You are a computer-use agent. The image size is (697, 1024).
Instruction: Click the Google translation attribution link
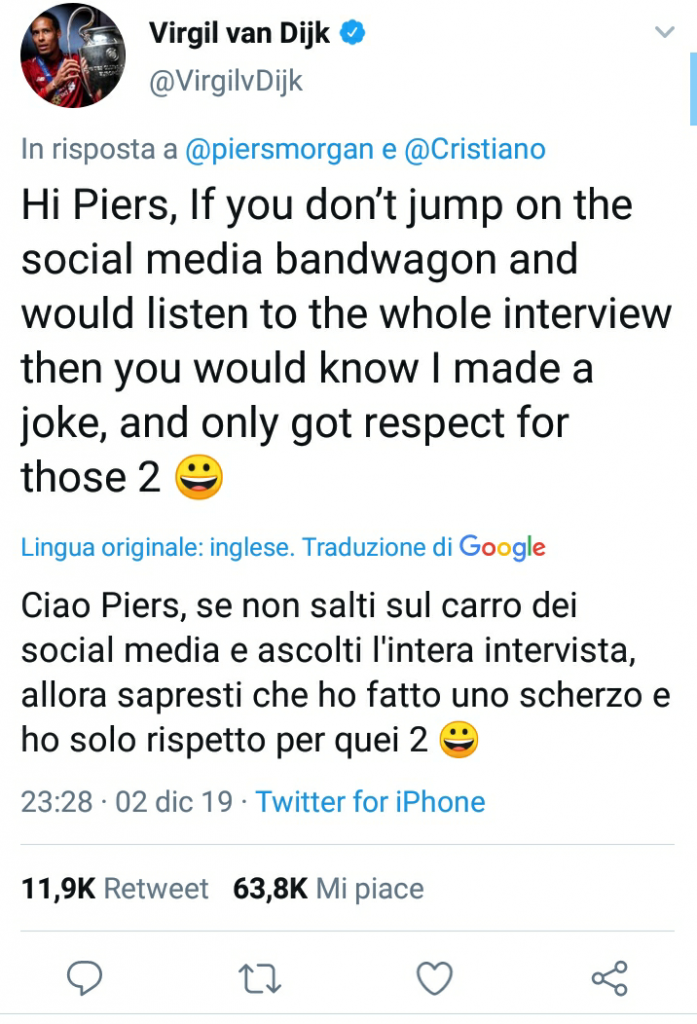tap(502, 548)
